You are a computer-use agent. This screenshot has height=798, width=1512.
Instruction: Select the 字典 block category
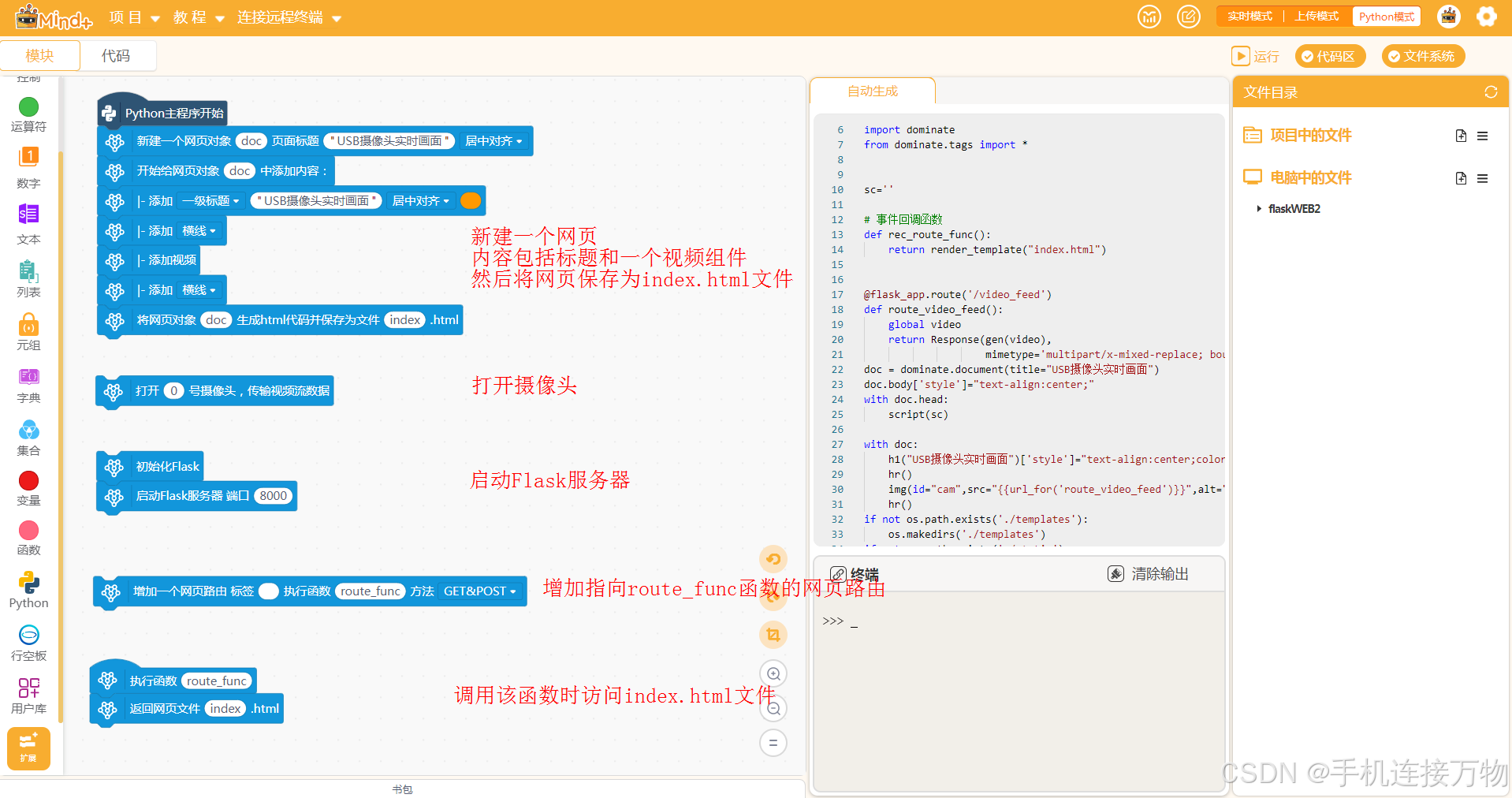point(28,385)
